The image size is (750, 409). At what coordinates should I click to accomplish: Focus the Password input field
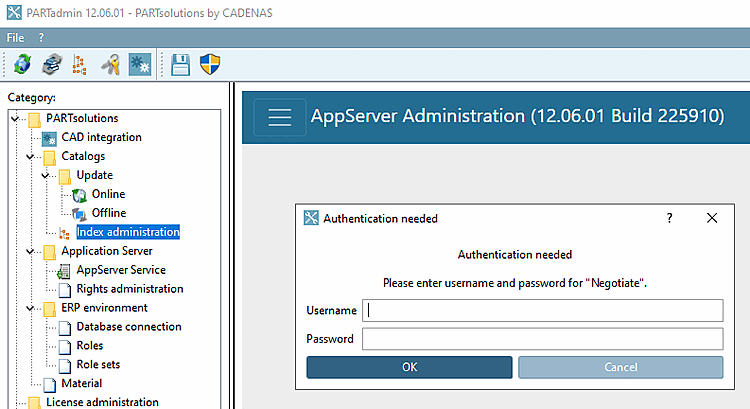(542, 339)
